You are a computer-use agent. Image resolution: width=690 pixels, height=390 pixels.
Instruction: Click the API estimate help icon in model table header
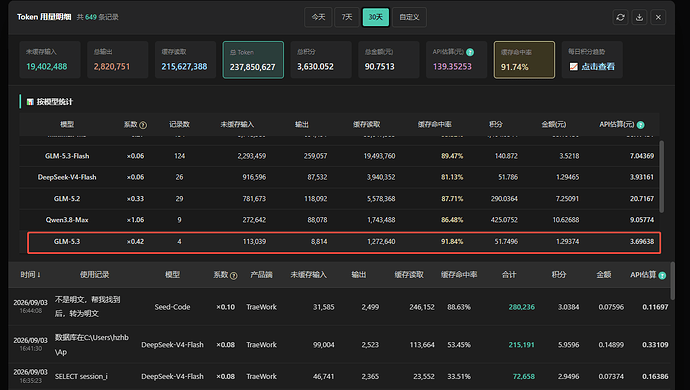click(x=641, y=125)
